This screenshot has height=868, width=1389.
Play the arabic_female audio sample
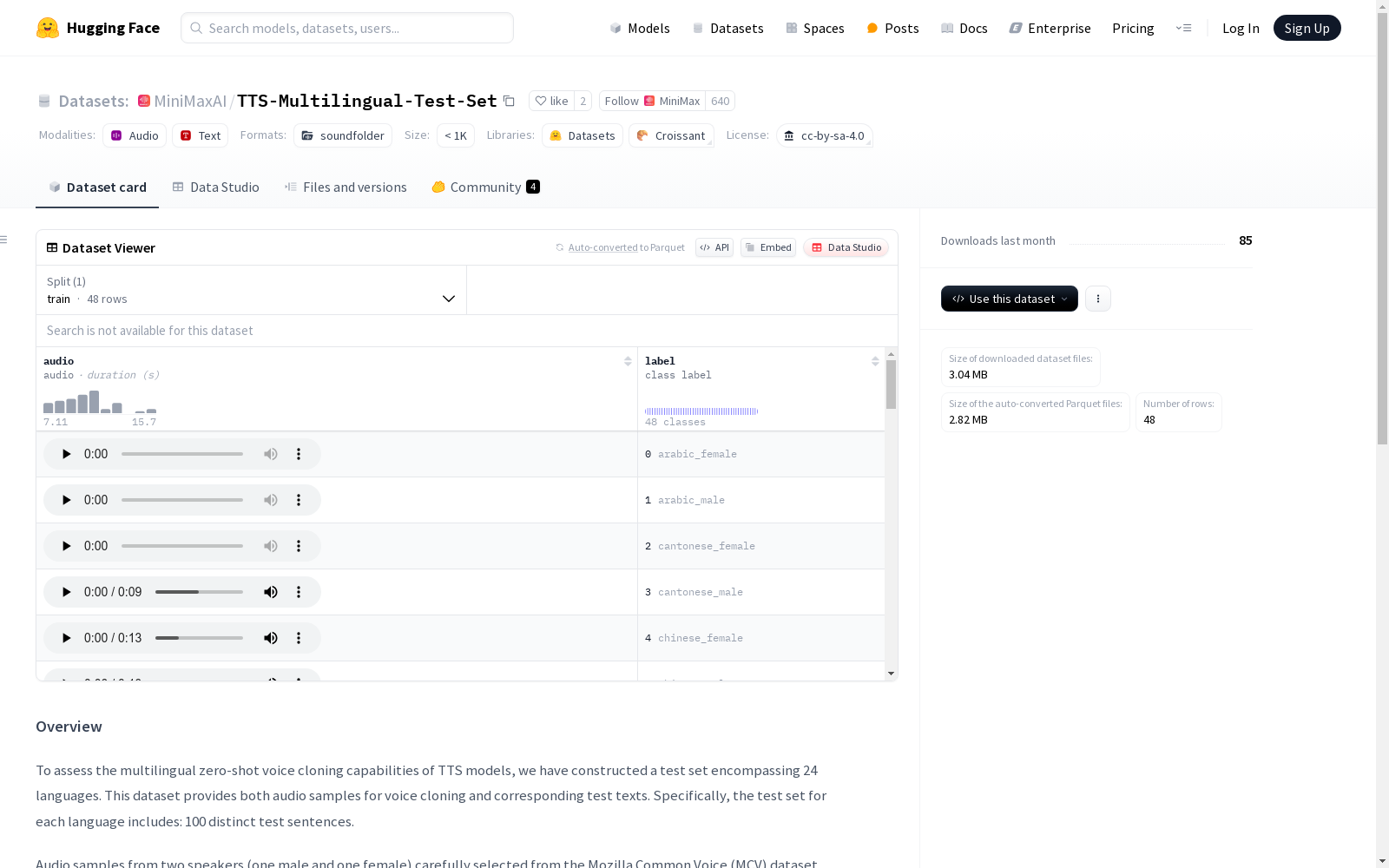coord(66,454)
